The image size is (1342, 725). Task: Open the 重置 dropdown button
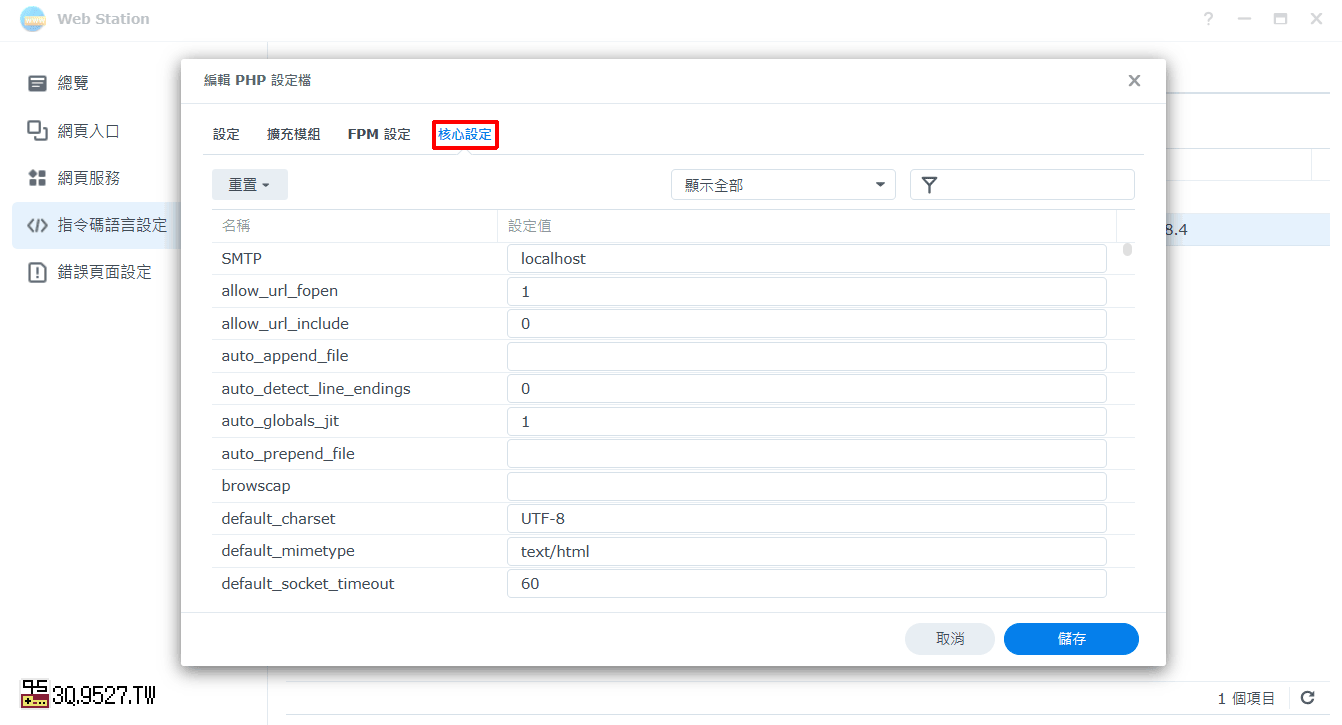250,185
